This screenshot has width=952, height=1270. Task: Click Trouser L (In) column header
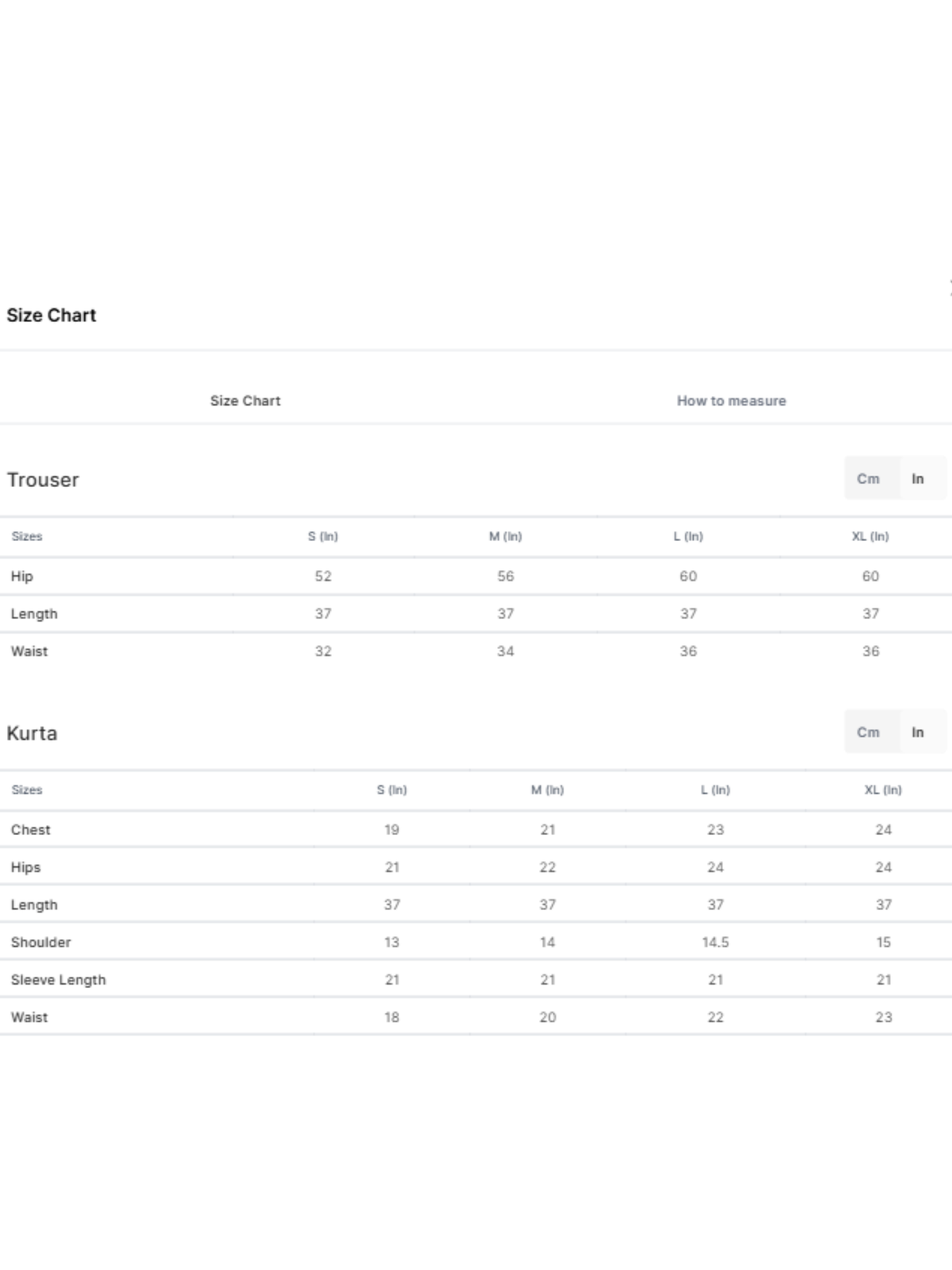(x=688, y=536)
